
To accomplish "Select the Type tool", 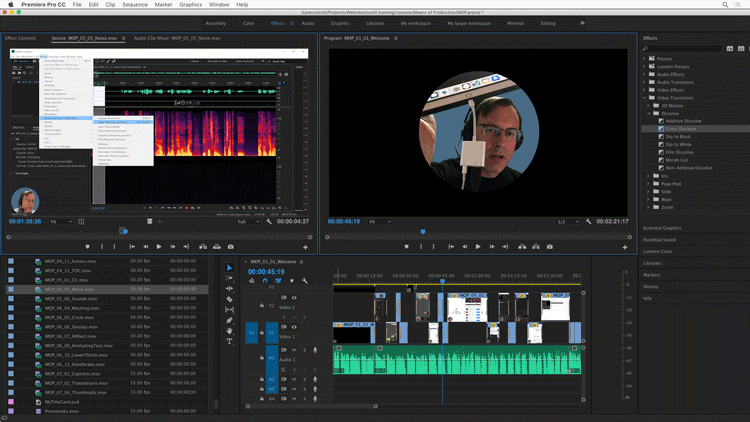I will pos(229,342).
